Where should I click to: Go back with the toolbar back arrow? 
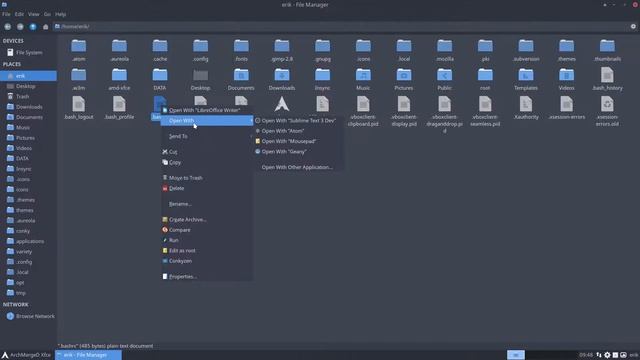(7, 27)
